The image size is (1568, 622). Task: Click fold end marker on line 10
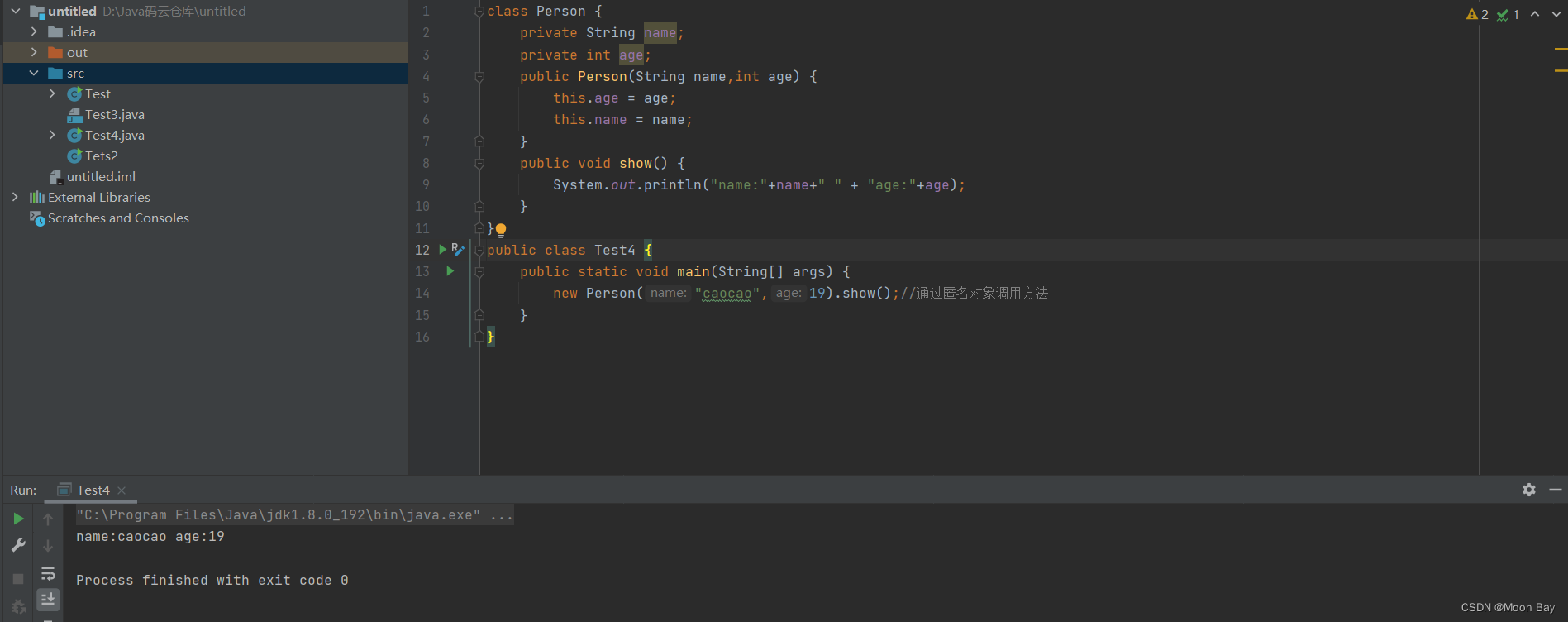pos(479,206)
